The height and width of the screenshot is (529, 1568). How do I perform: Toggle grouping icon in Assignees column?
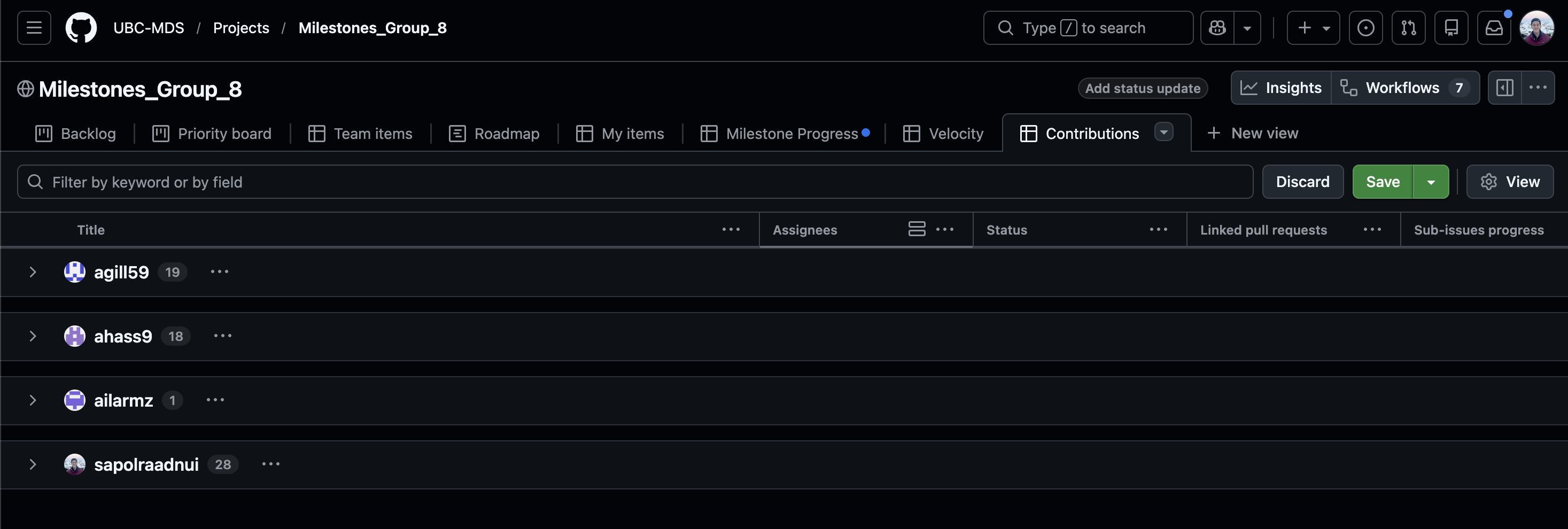click(916, 229)
